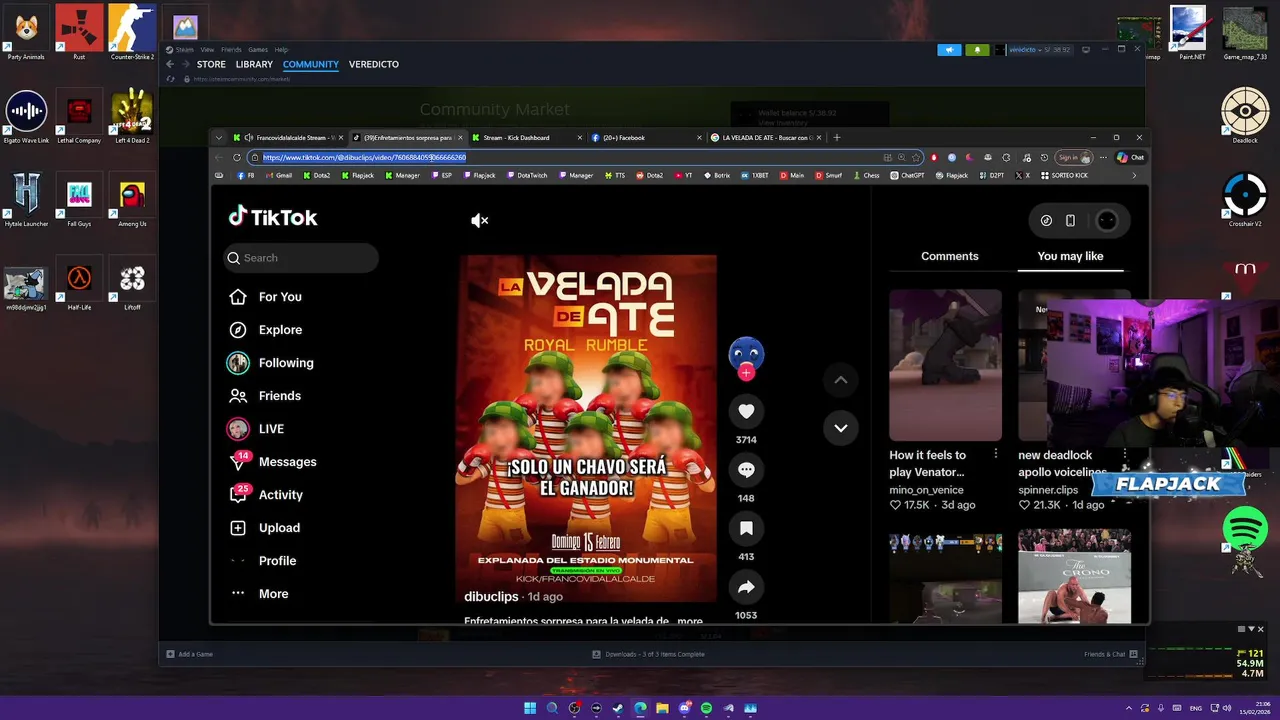Click the phone app icon on TikTok header

(x=1070, y=221)
